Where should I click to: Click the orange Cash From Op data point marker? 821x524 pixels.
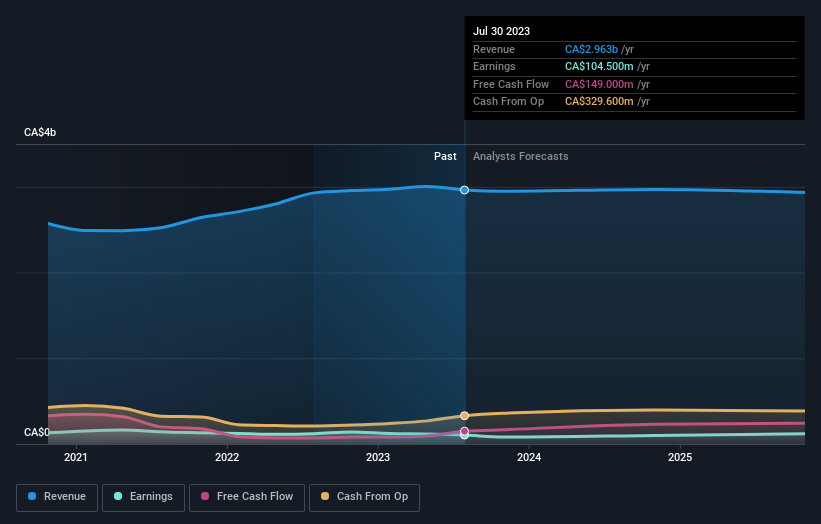[x=464, y=416]
